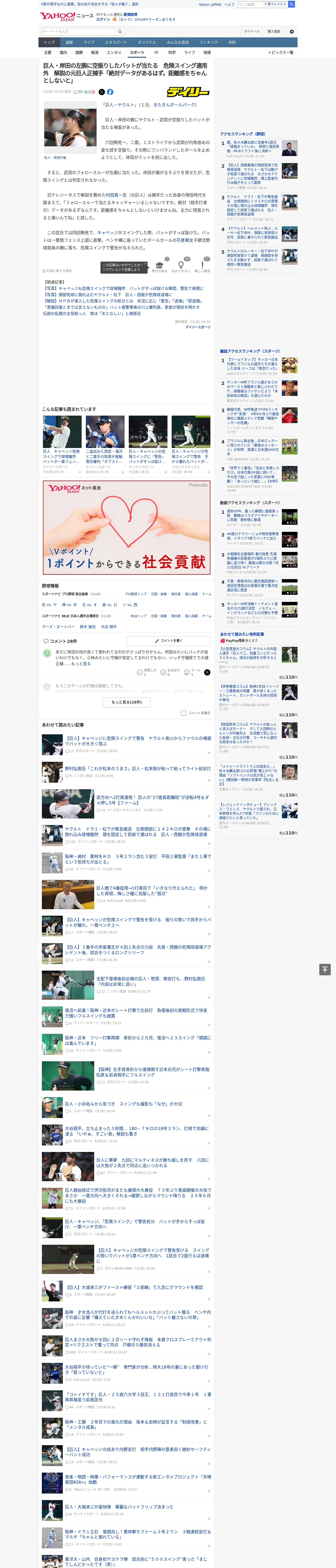Open the settings gear icon
Screen dimensions: 336x1568
pos(292,31)
